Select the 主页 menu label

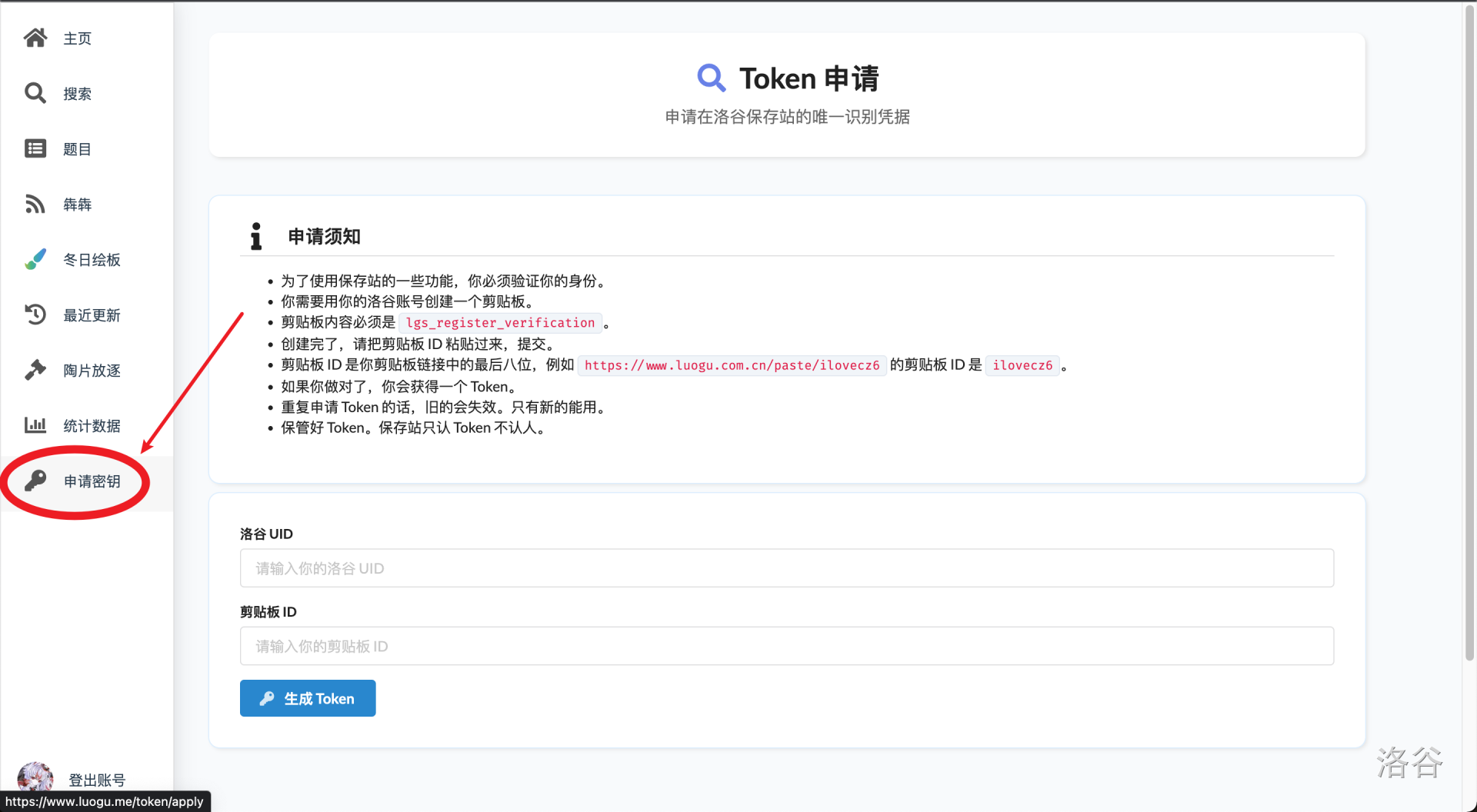coord(77,38)
